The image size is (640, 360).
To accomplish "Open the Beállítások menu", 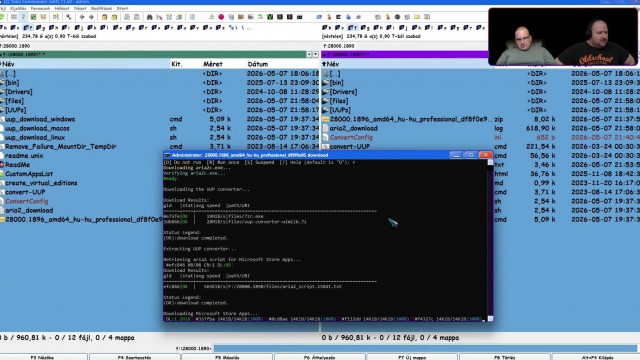I will coord(101,8).
